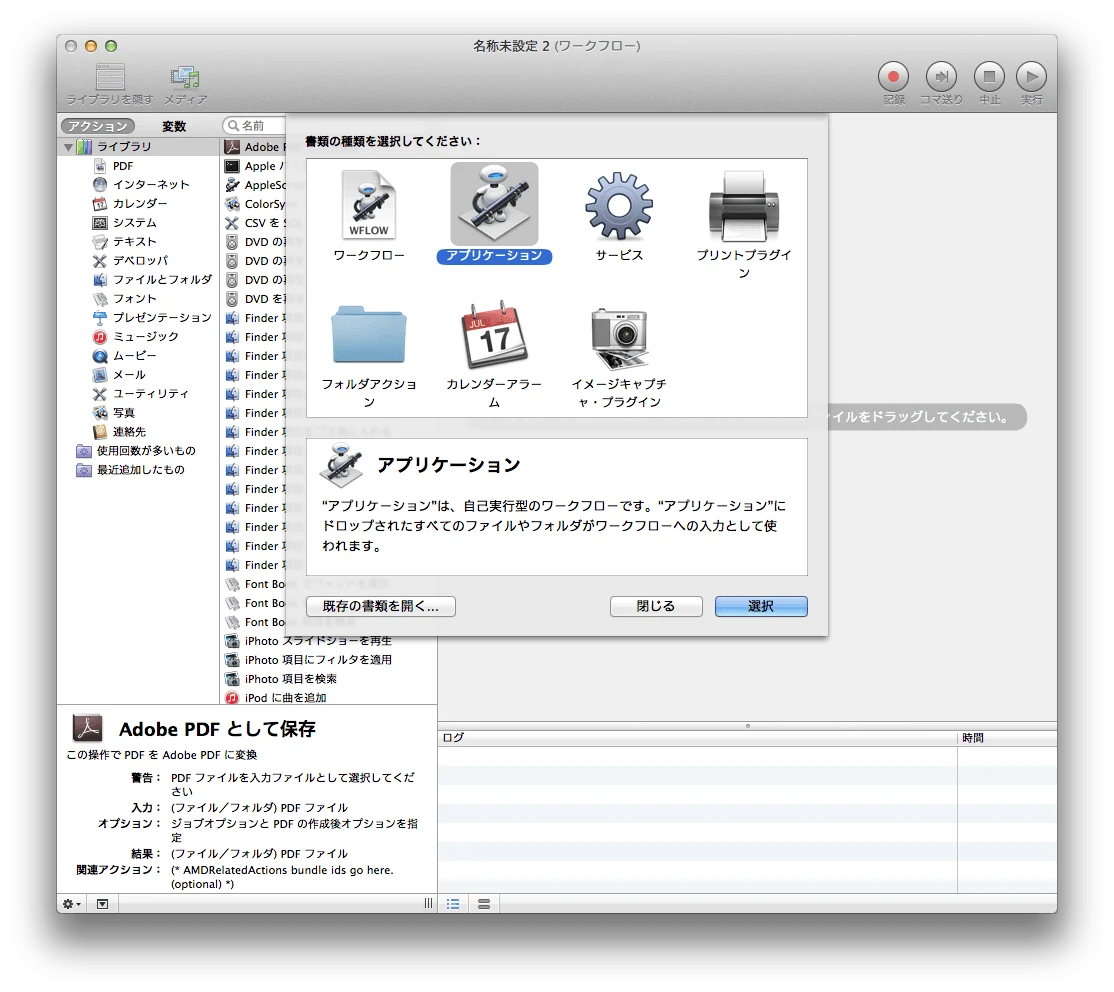1114x992 pixels.
Task: Choose the サービス gear icon
Action: click(x=619, y=205)
